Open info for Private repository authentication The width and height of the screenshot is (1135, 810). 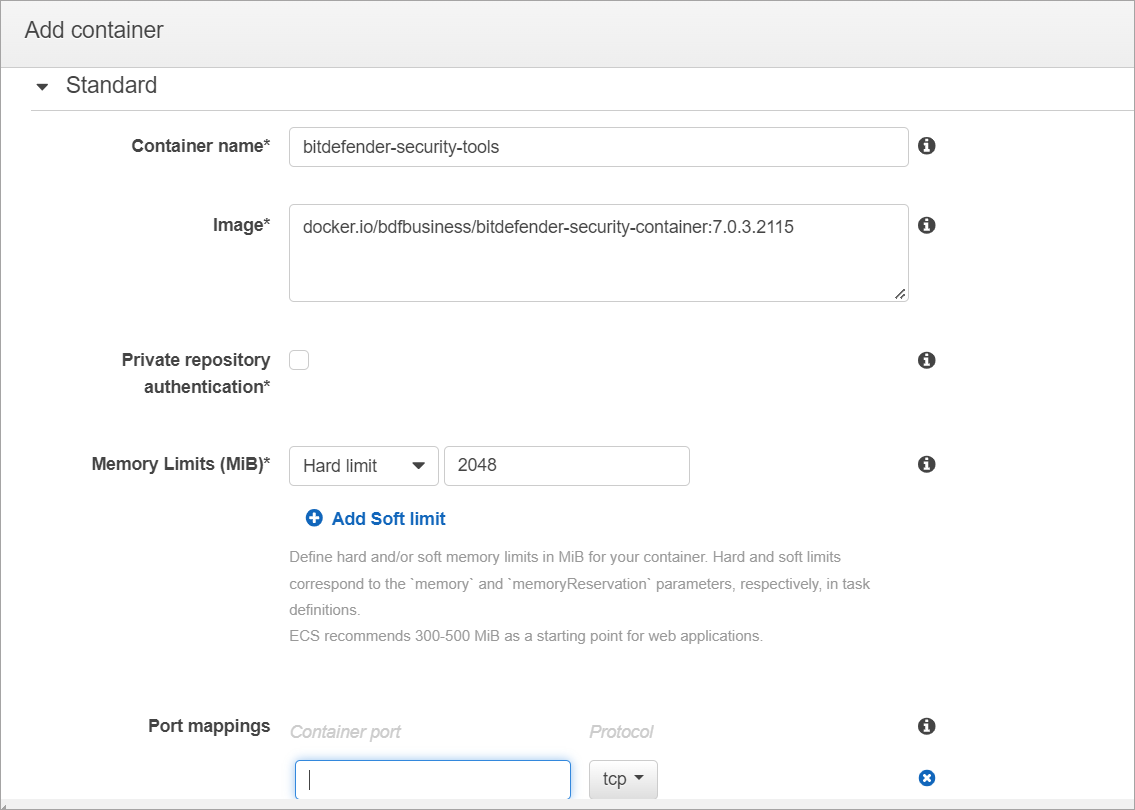tap(927, 360)
